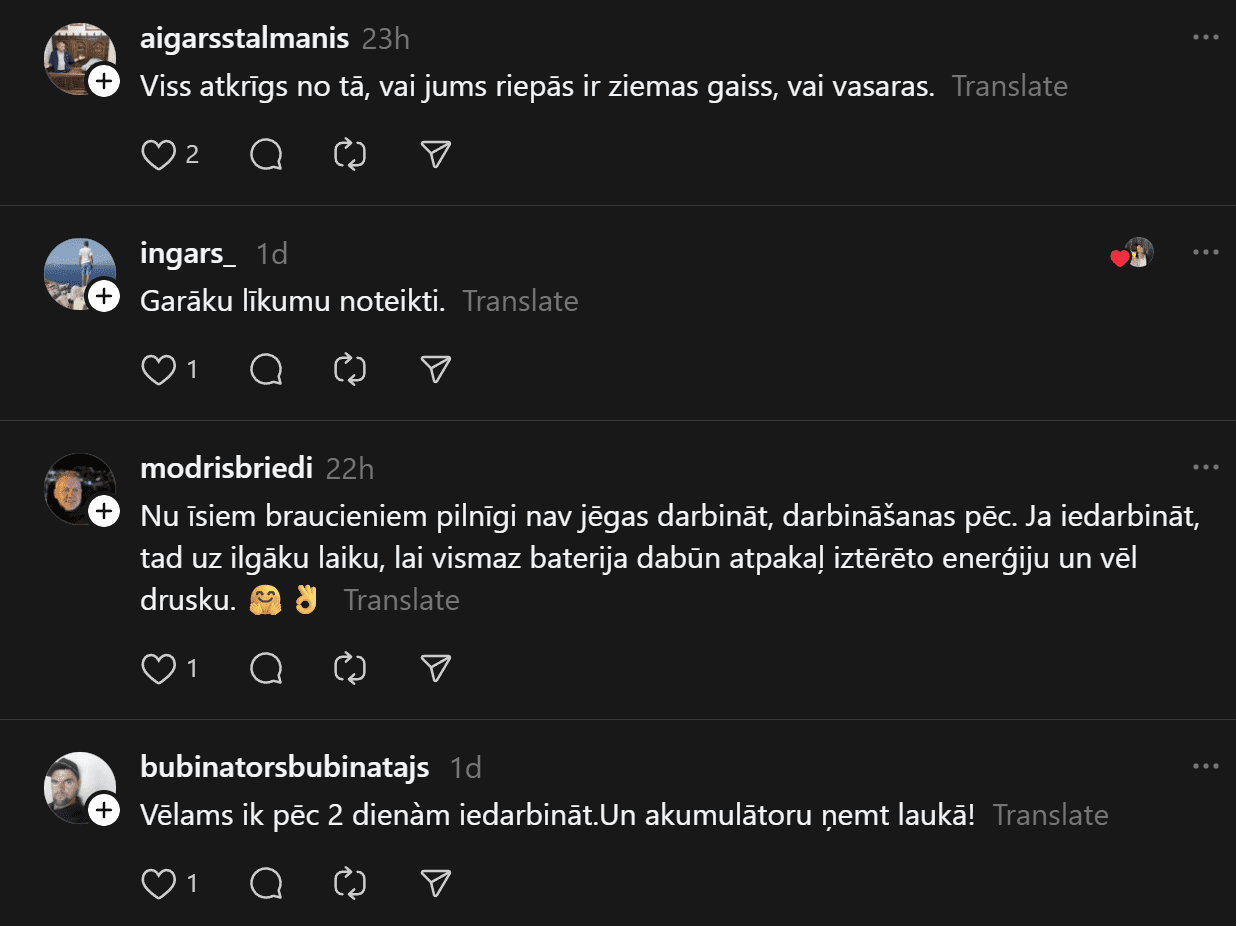Follow bubinatorsbubinatajs using plus badge
The width and height of the screenshot is (1236, 926).
click(x=104, y=810)
